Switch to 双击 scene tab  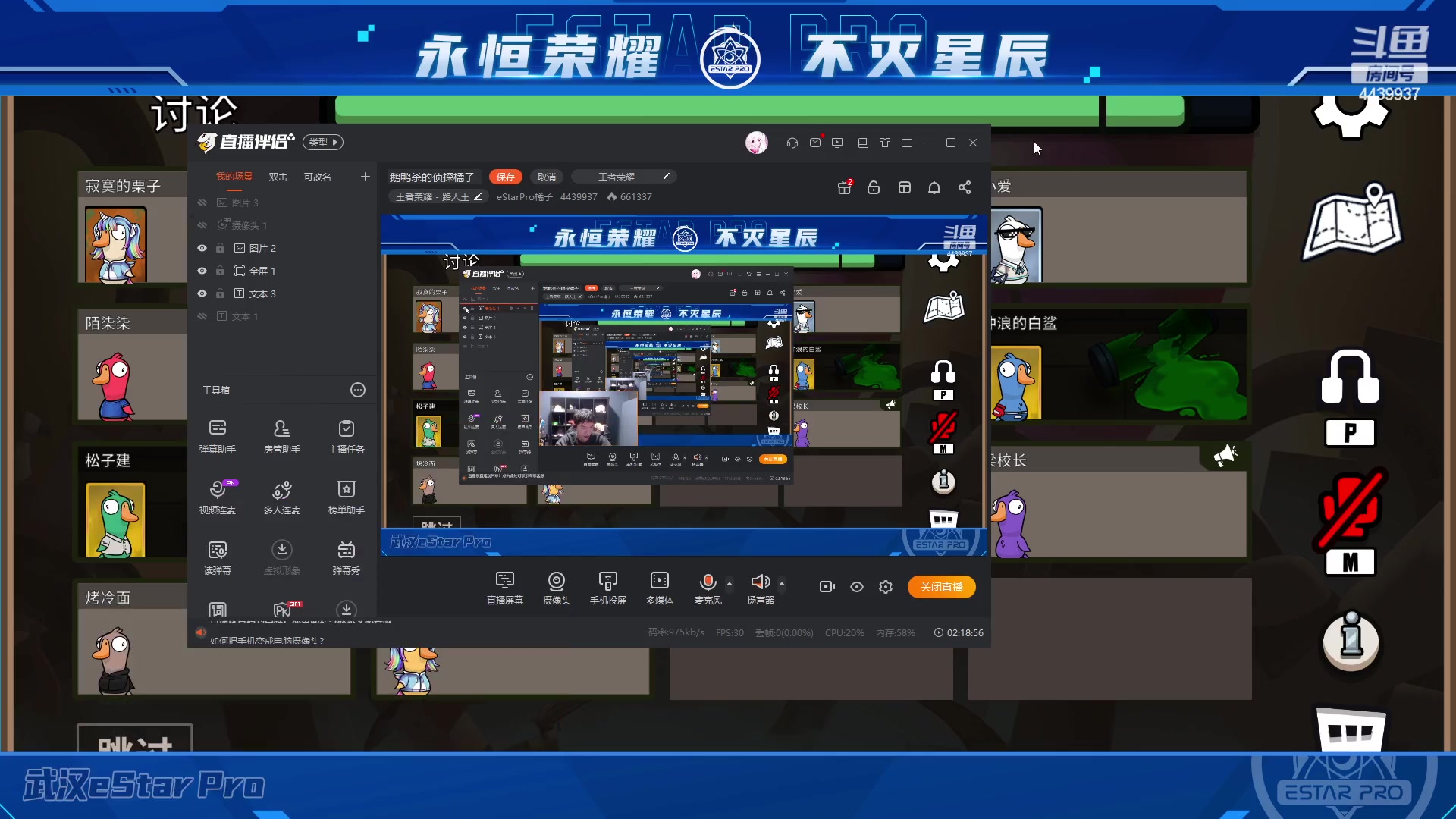278,177
